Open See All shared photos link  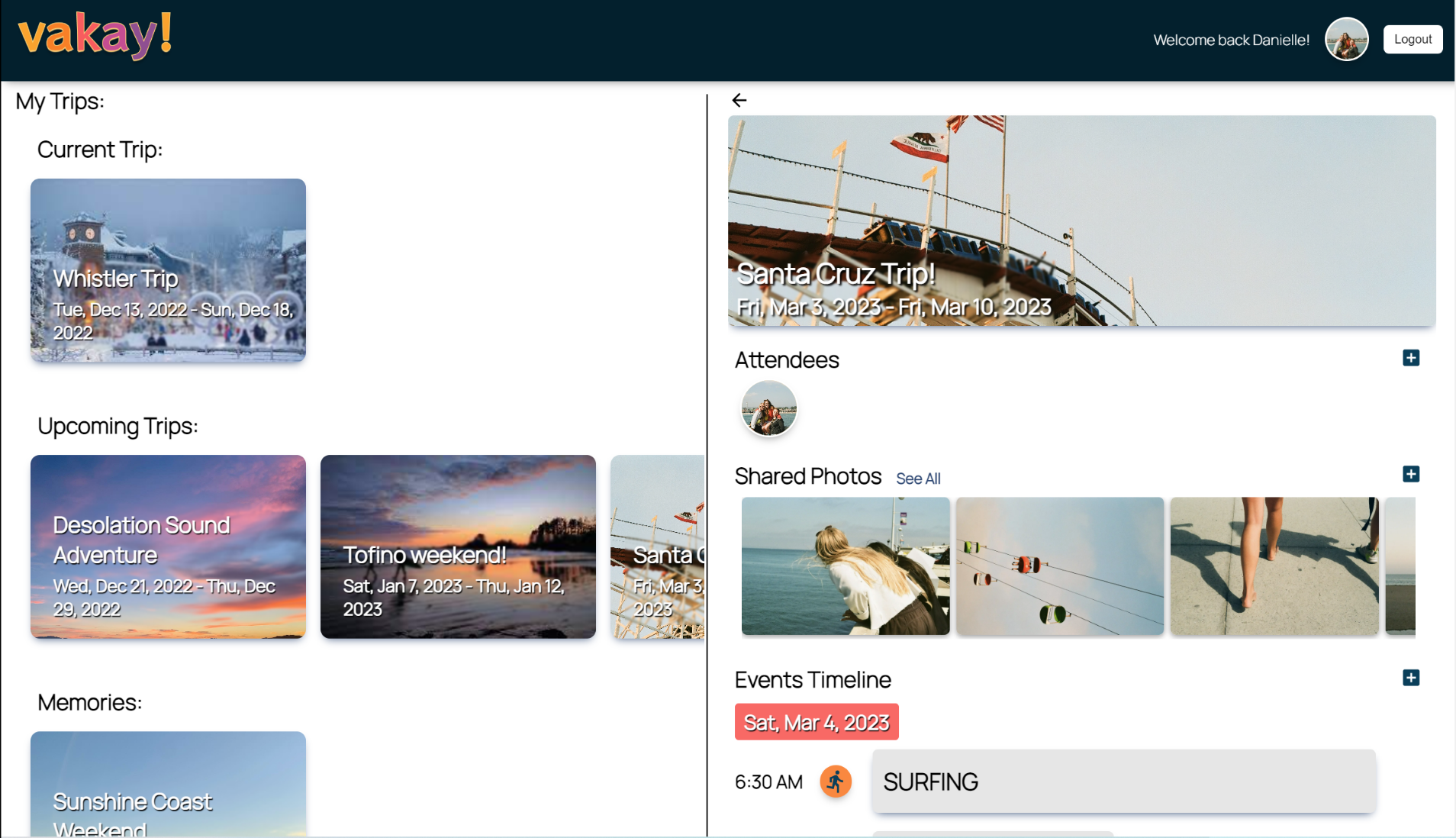917,479
